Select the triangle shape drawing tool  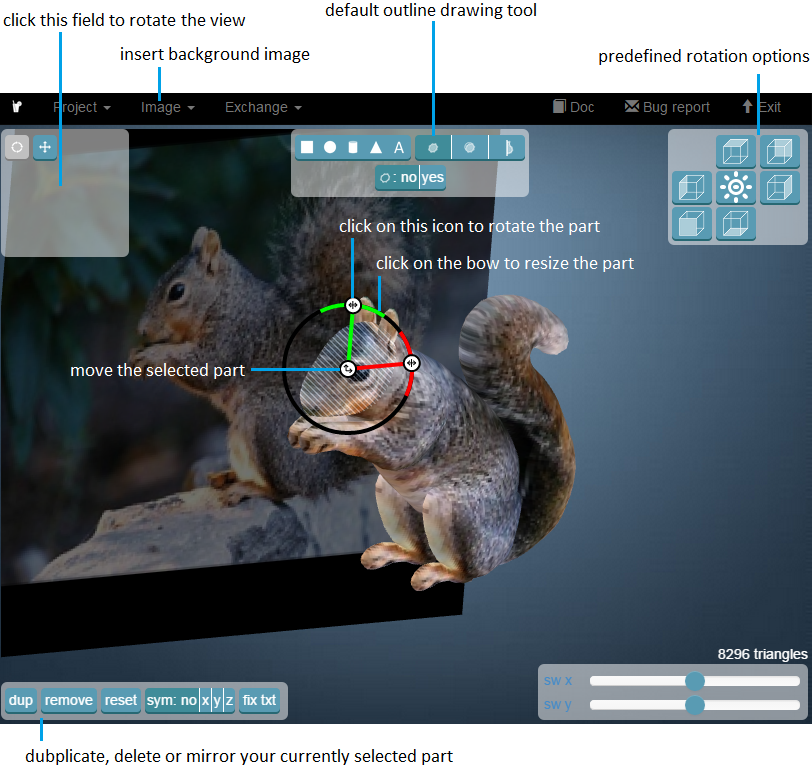(x=375, y=147)
